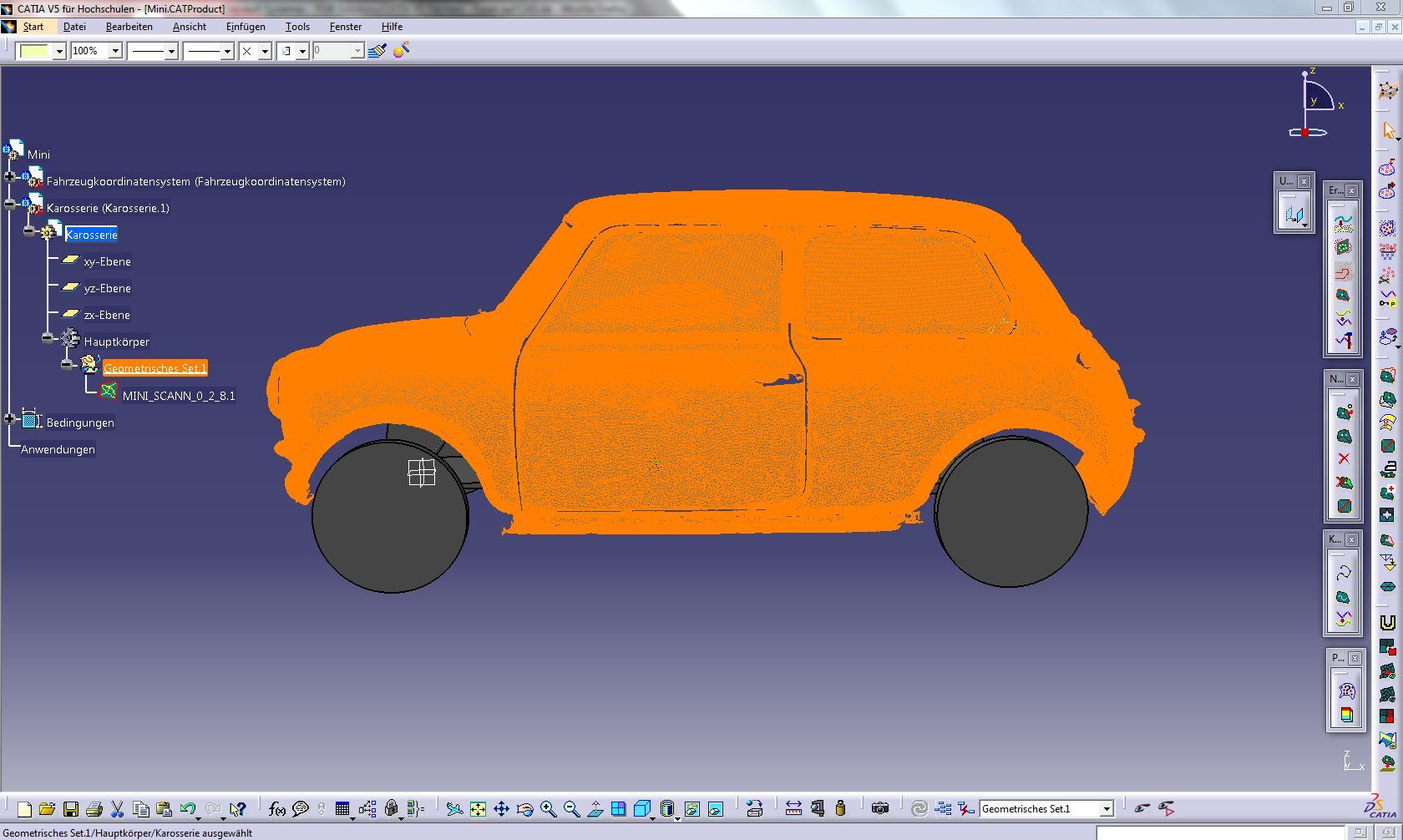Open the Ansicht menu
Image resolution: width=1403 pixels, height=840 pixels.
coord(190,27)
